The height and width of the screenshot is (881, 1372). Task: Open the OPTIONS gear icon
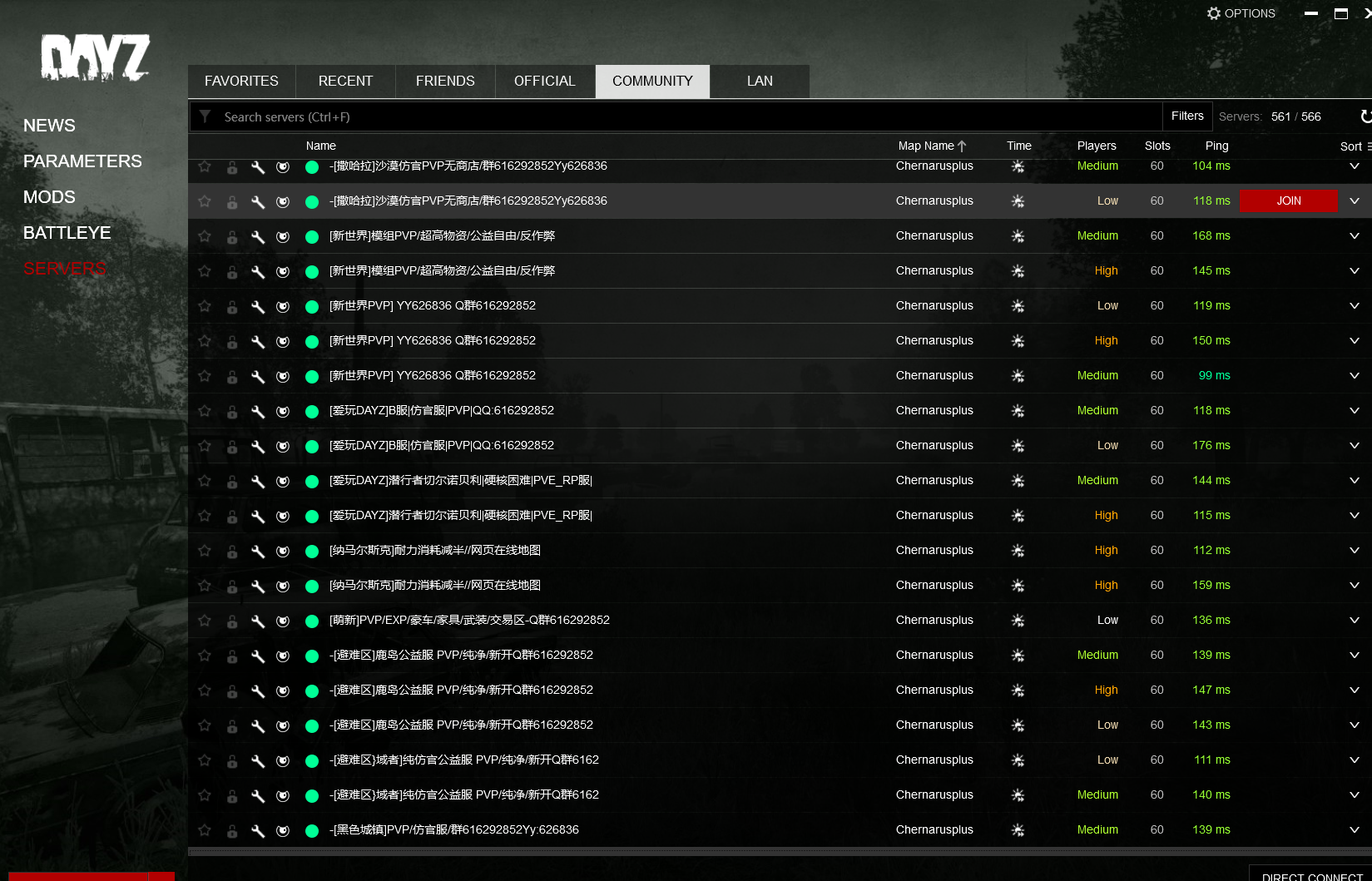tap(1214, 13)
